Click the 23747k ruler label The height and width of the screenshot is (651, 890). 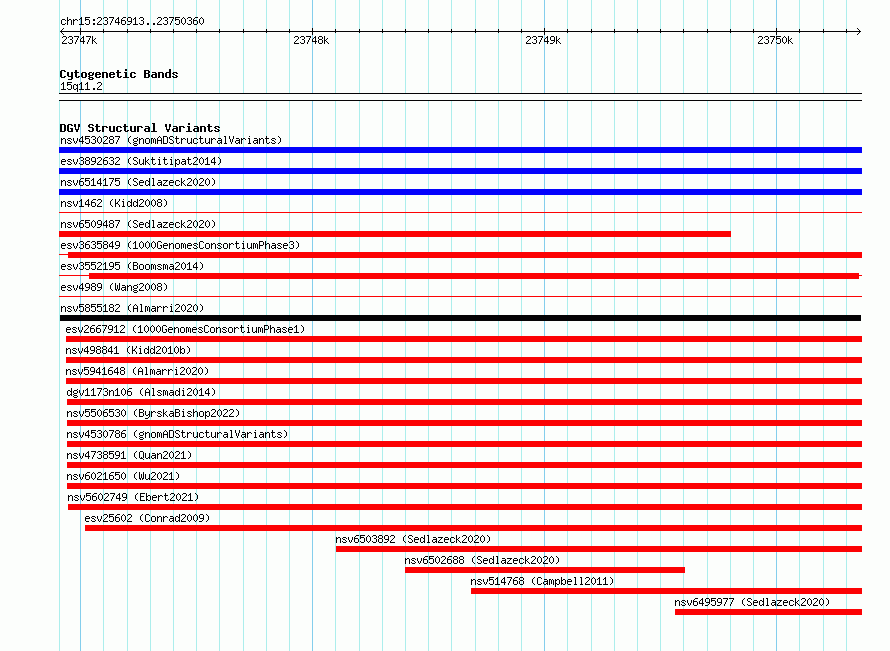coord(79,40)
